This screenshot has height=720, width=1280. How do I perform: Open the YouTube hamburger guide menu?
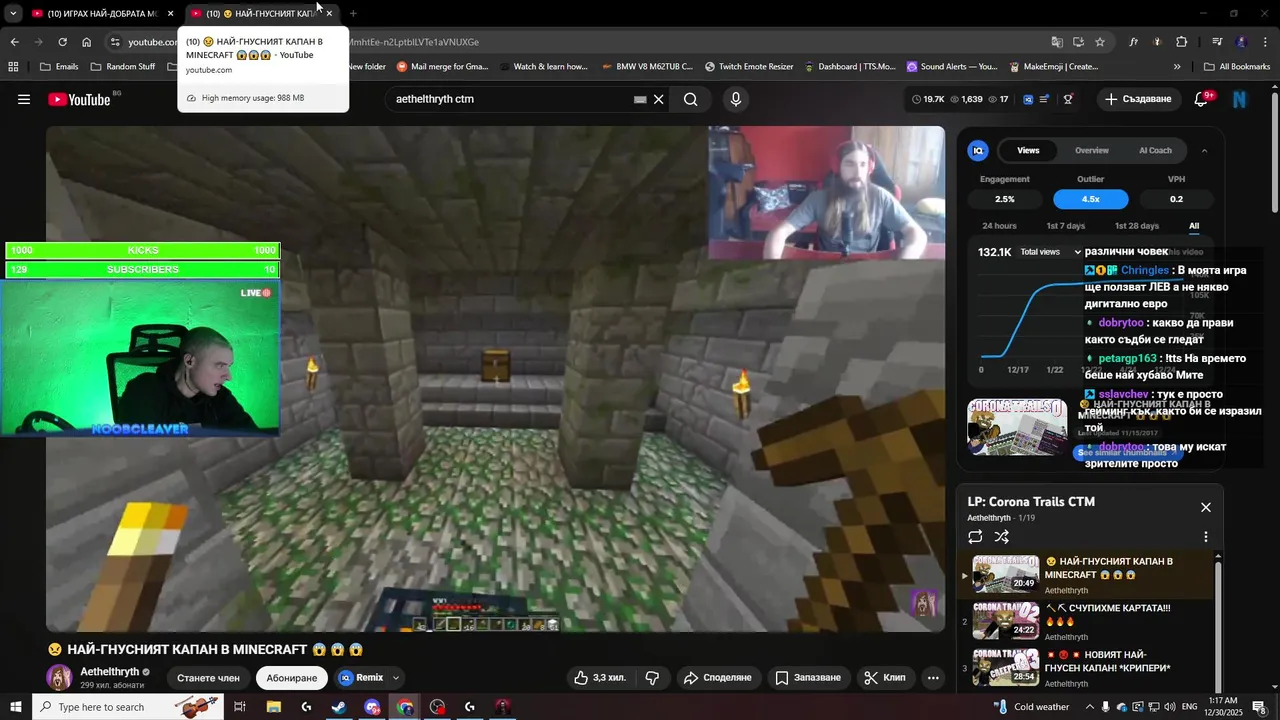click(x=24, y=99)
